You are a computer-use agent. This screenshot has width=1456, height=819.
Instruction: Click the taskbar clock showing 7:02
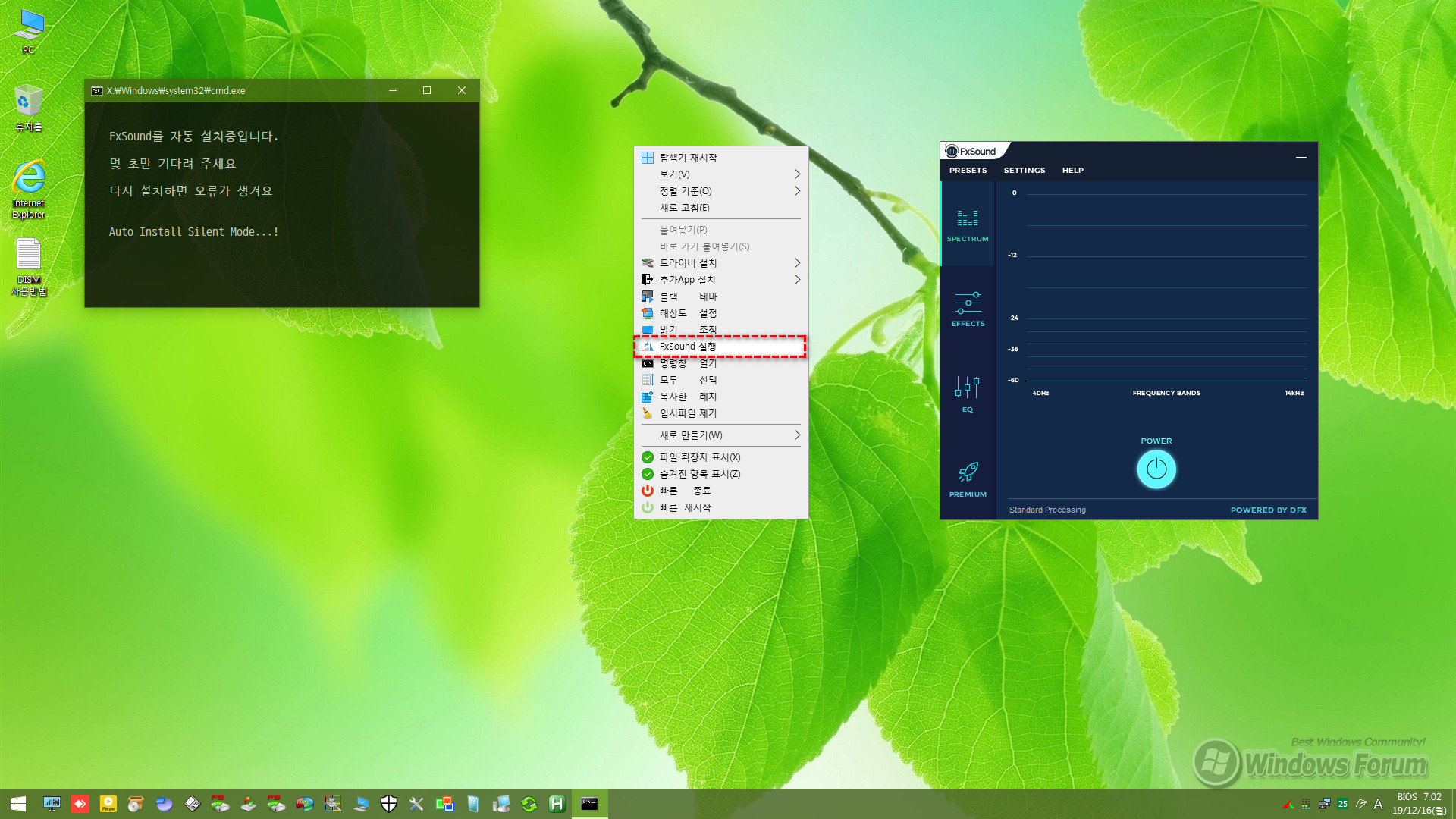pyautogui.click(x=1419, y=804)
